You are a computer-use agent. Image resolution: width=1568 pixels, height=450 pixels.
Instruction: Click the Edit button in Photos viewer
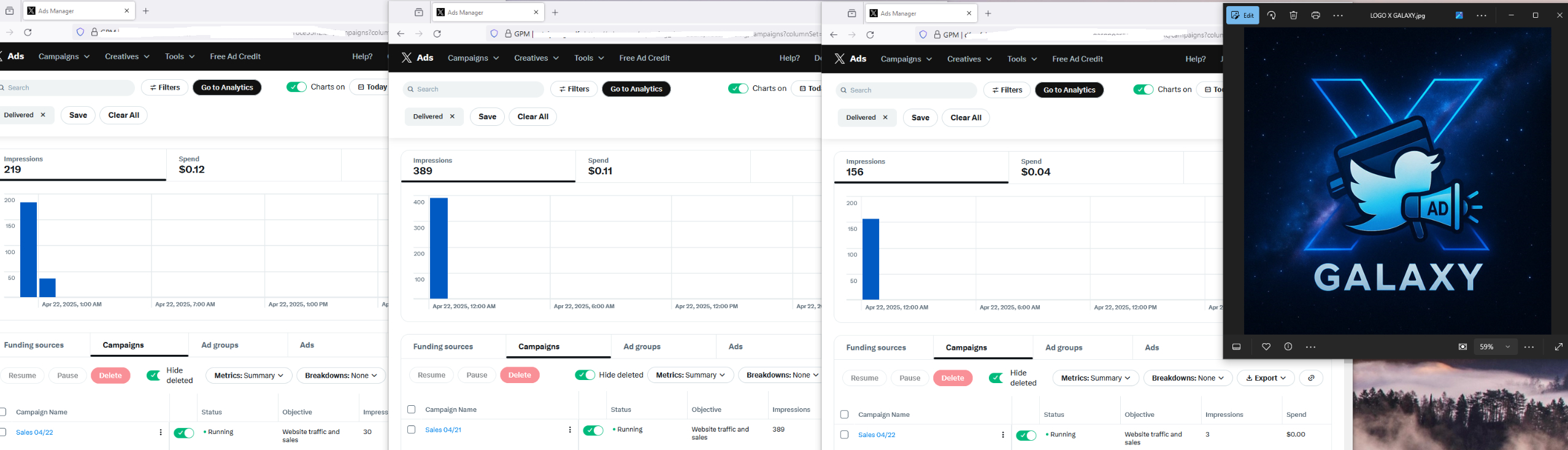(1243, 15)
